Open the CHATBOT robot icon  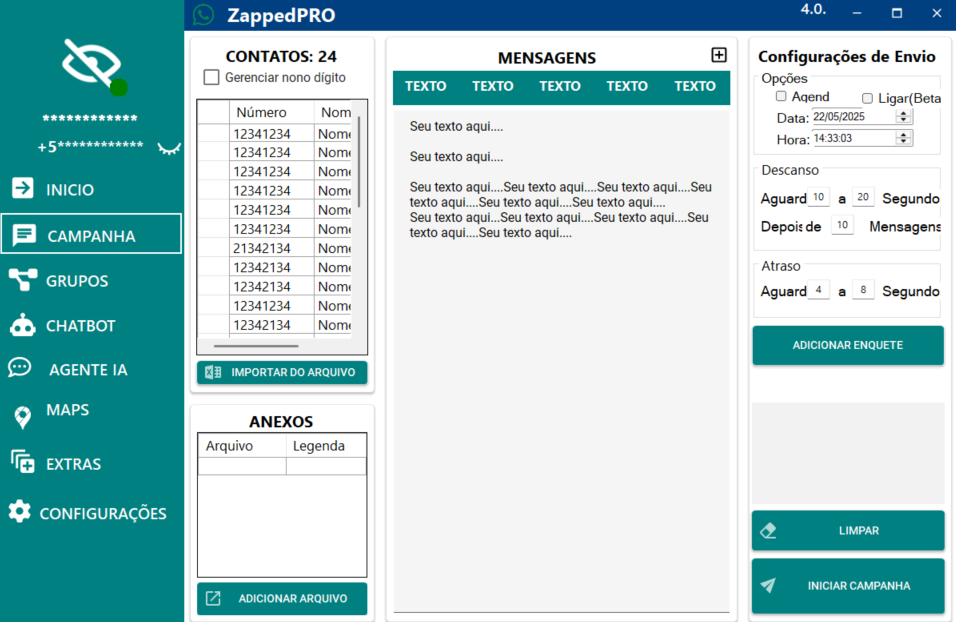pos(23,325)
